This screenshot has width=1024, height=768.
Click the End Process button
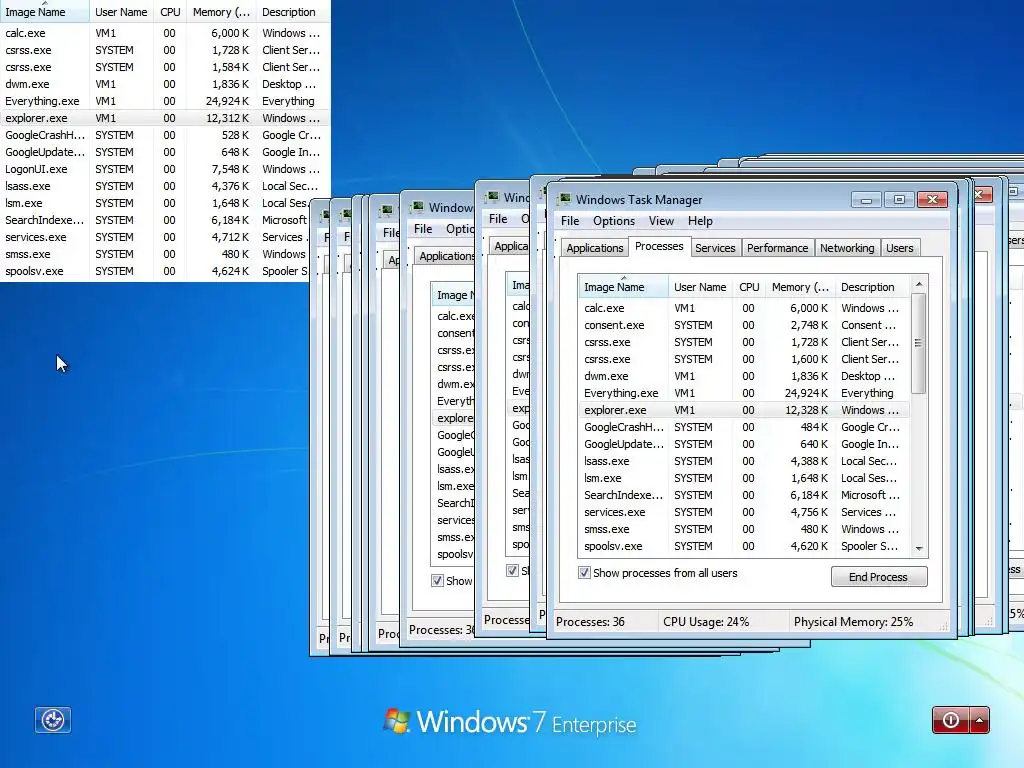click(878, 577)
